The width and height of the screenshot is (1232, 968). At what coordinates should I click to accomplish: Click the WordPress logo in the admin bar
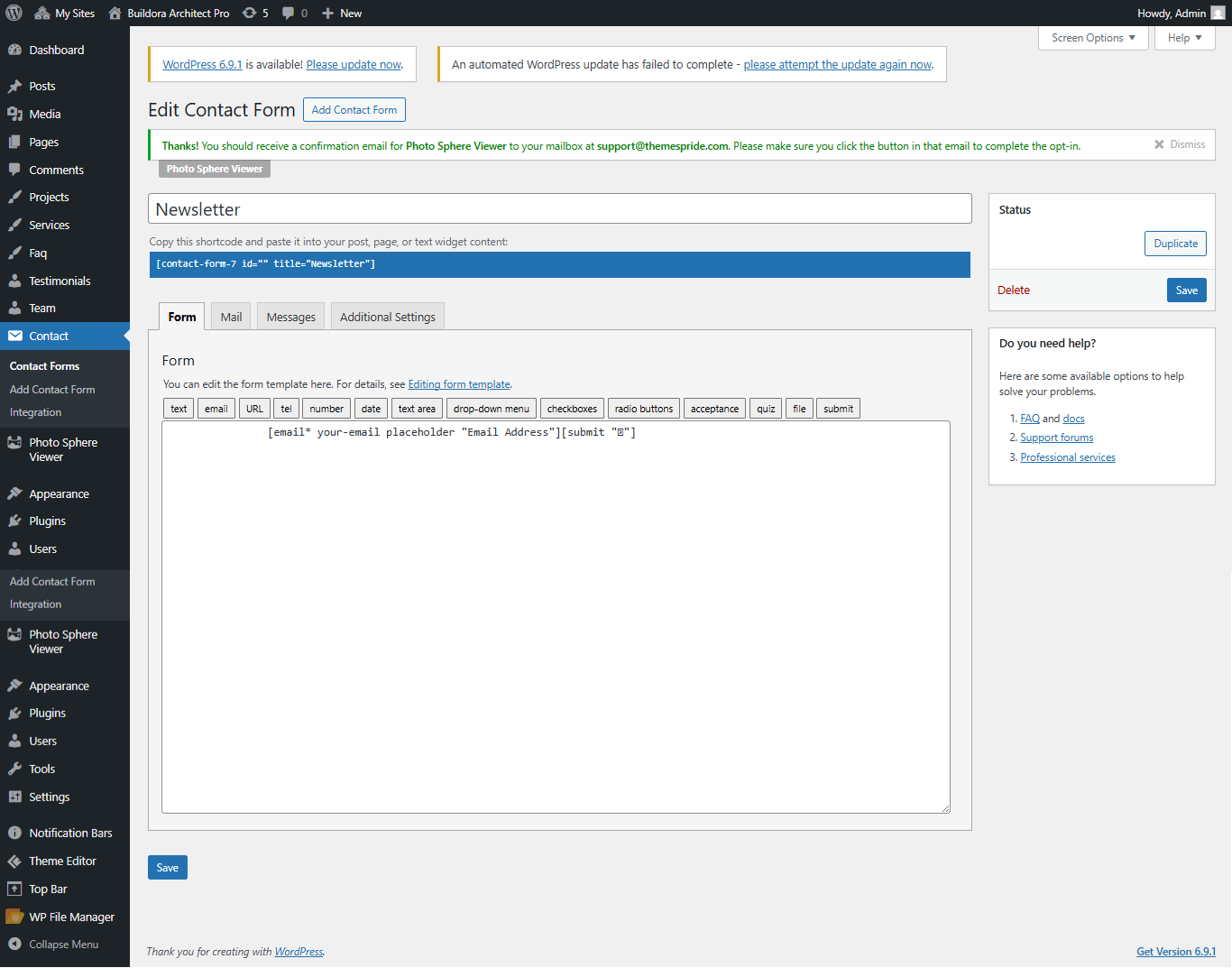(x=13, y=13)
